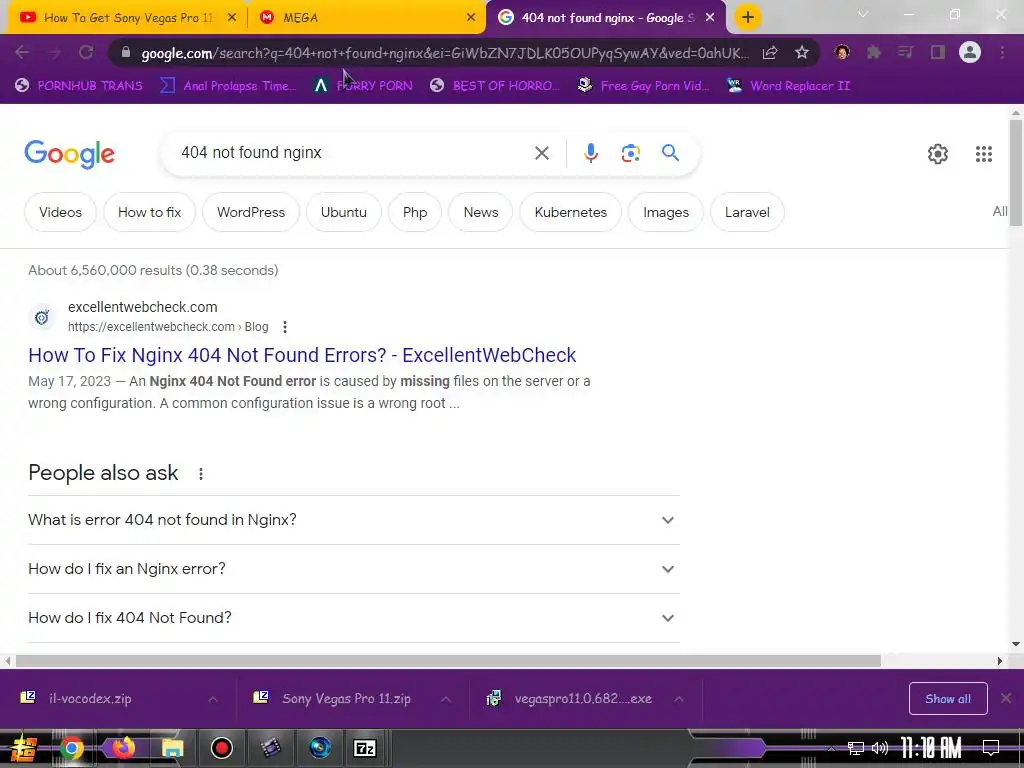Open the Chrome three-dot menu

pyautogui.click(x=1002, y=52)
